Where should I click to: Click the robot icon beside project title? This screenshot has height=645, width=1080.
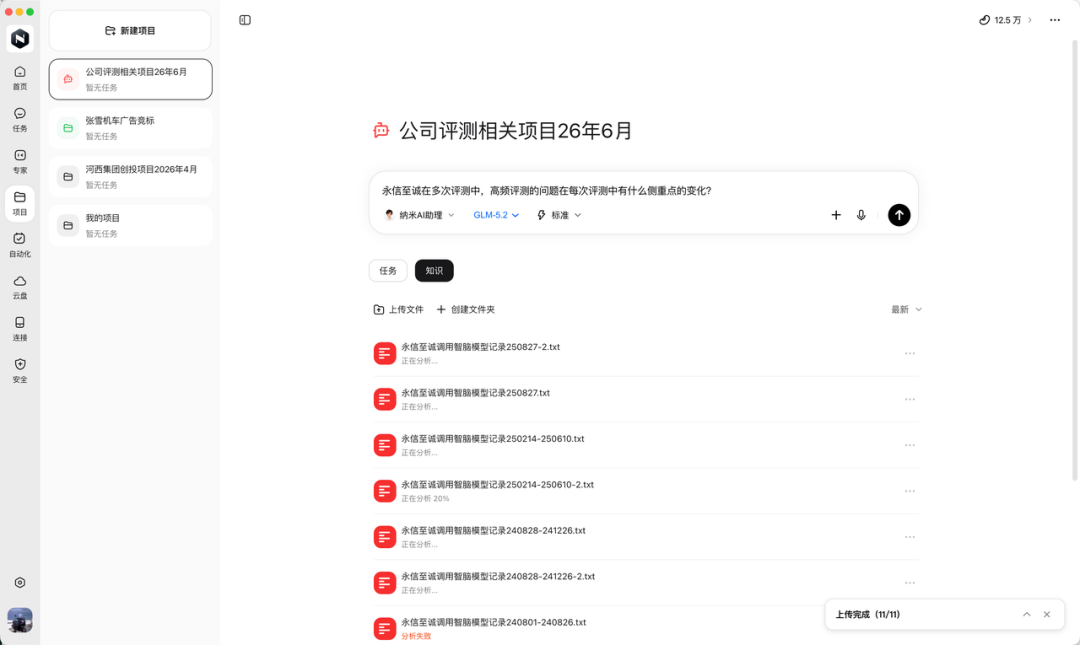point(381,130)
